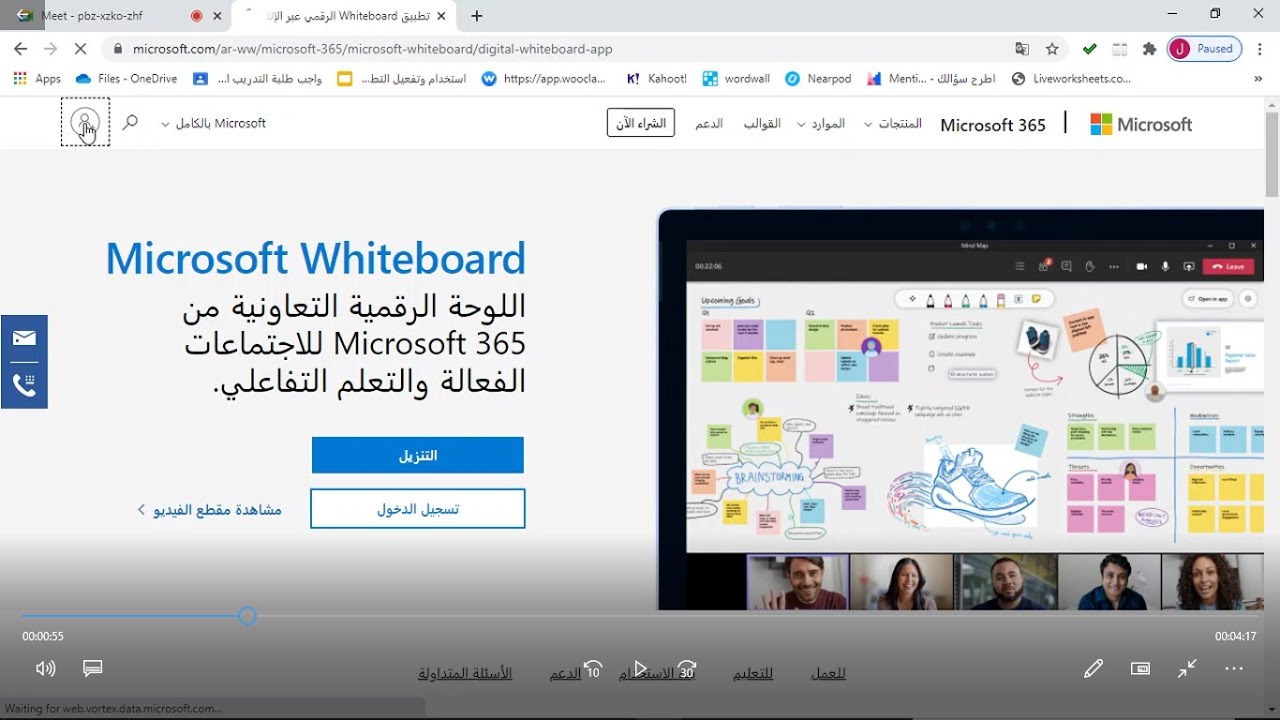This screenshot has width=1280, height=720.
Task: Close the Meet - pbz-xzko-zhf tab
Action: click(217, 16)
